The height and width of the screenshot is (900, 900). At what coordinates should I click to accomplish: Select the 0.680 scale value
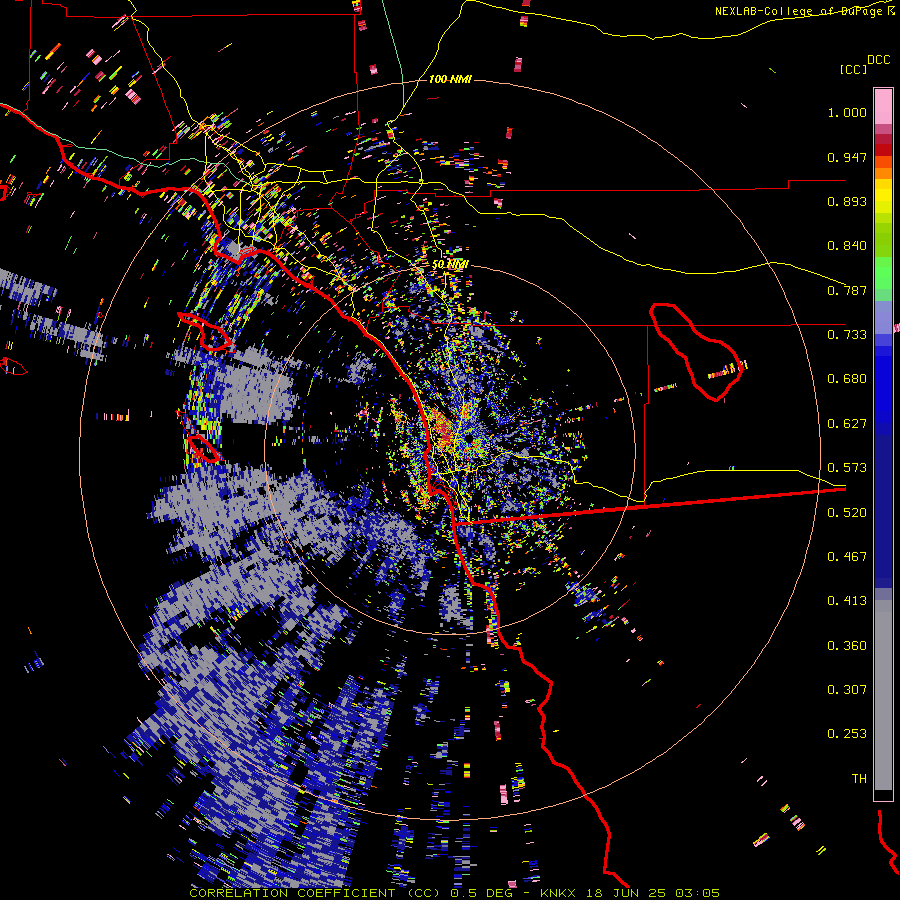point(847,379)
